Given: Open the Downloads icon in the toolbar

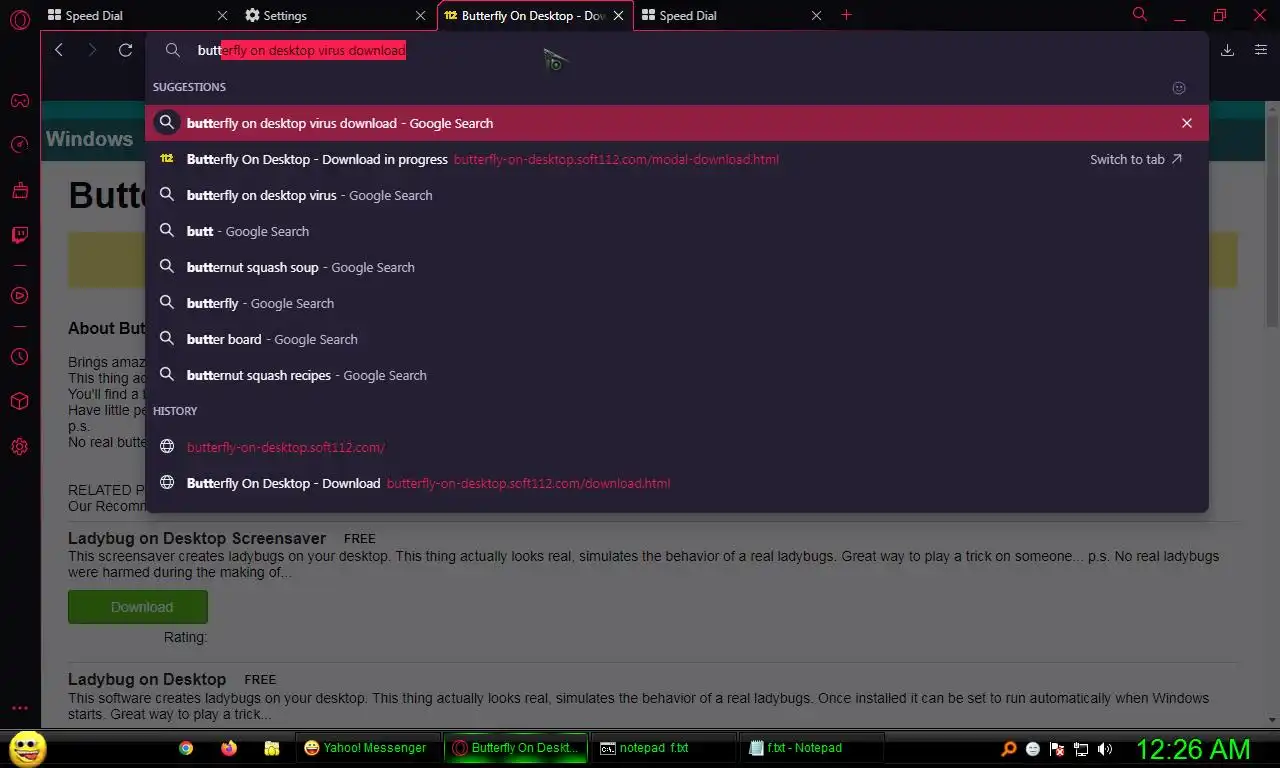Looking at the screenshot, I should (x=1228, y=50).
